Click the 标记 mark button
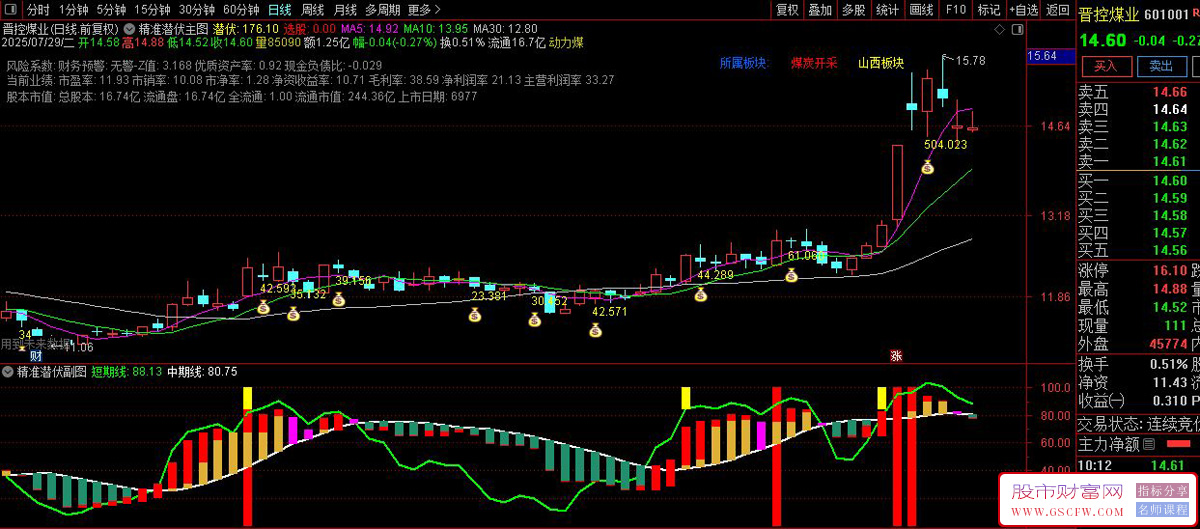Image resolution: width=1200 pixels, height=529 pixels. coord(989,10)
